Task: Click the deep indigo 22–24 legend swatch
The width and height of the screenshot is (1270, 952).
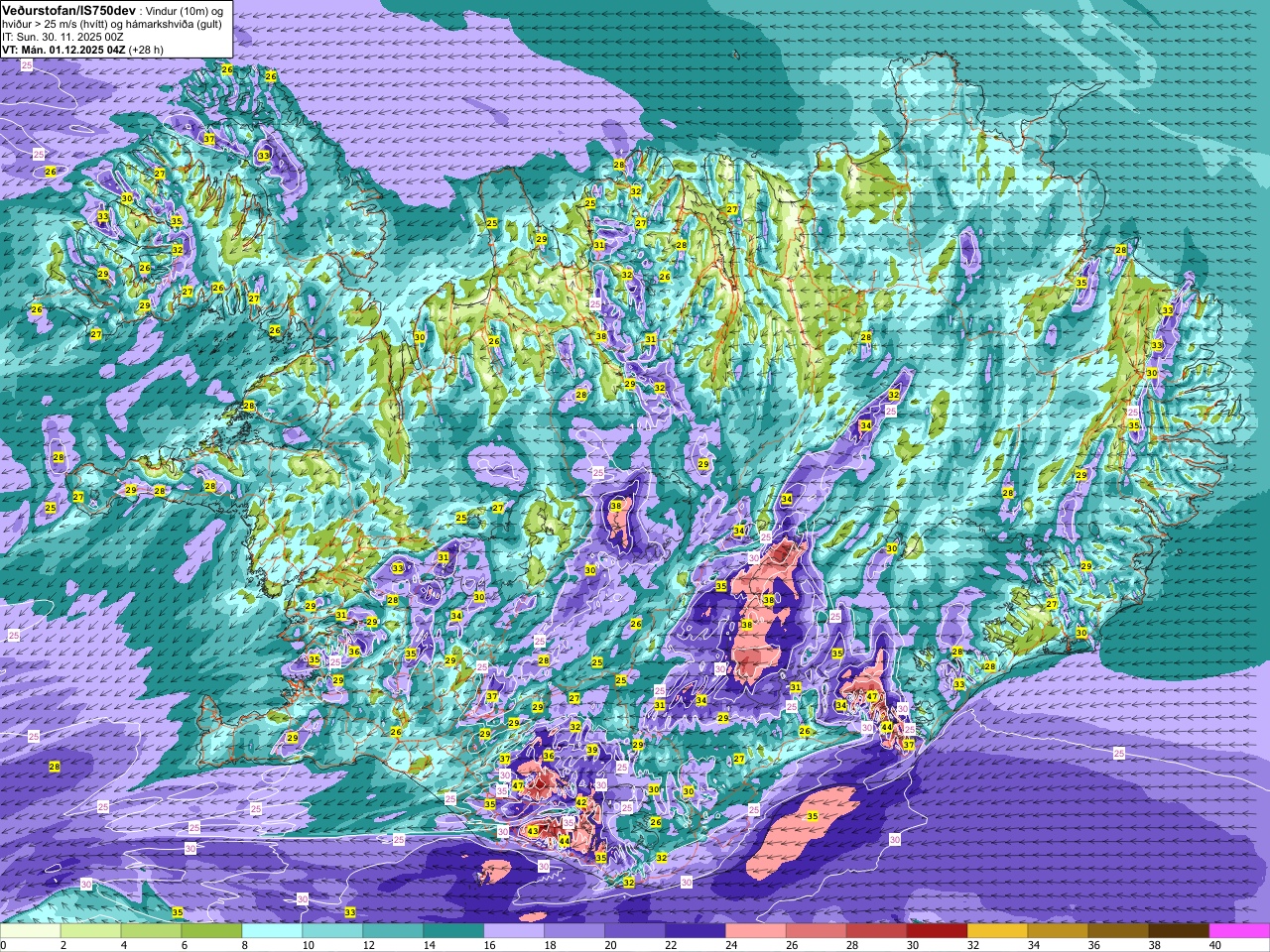Action: pos(696,931)
